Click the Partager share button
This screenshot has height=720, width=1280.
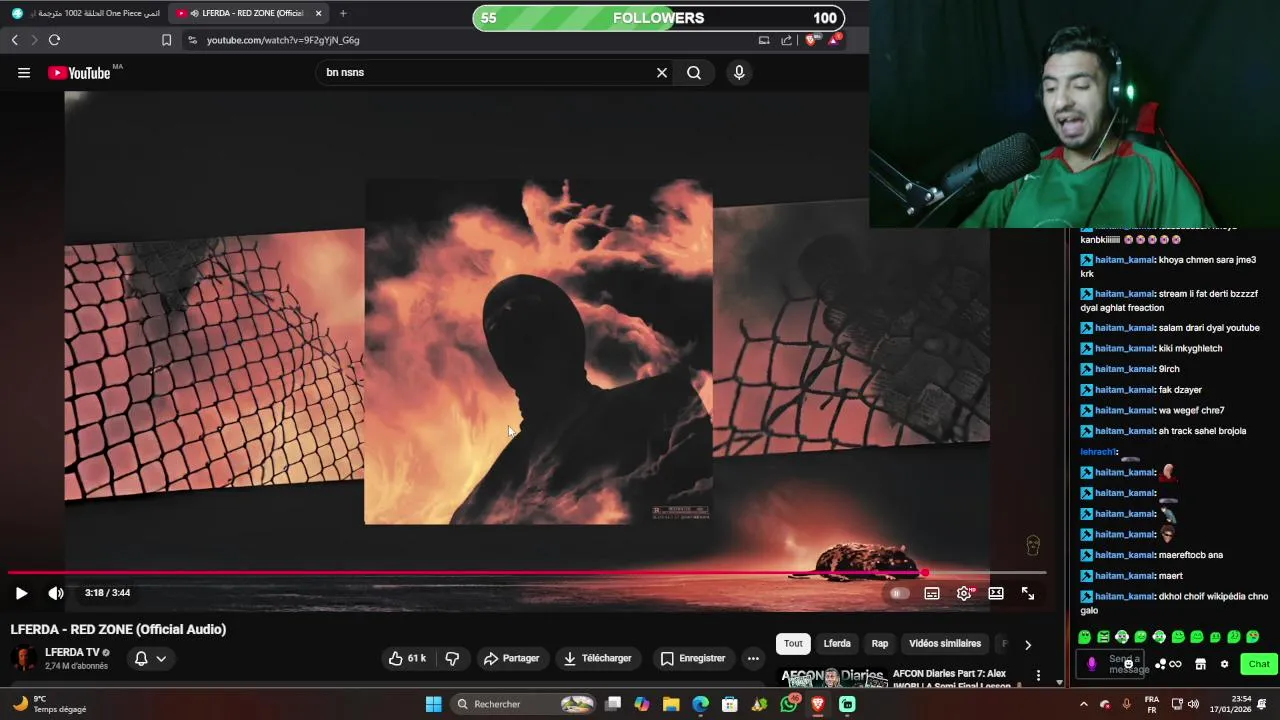511,658
